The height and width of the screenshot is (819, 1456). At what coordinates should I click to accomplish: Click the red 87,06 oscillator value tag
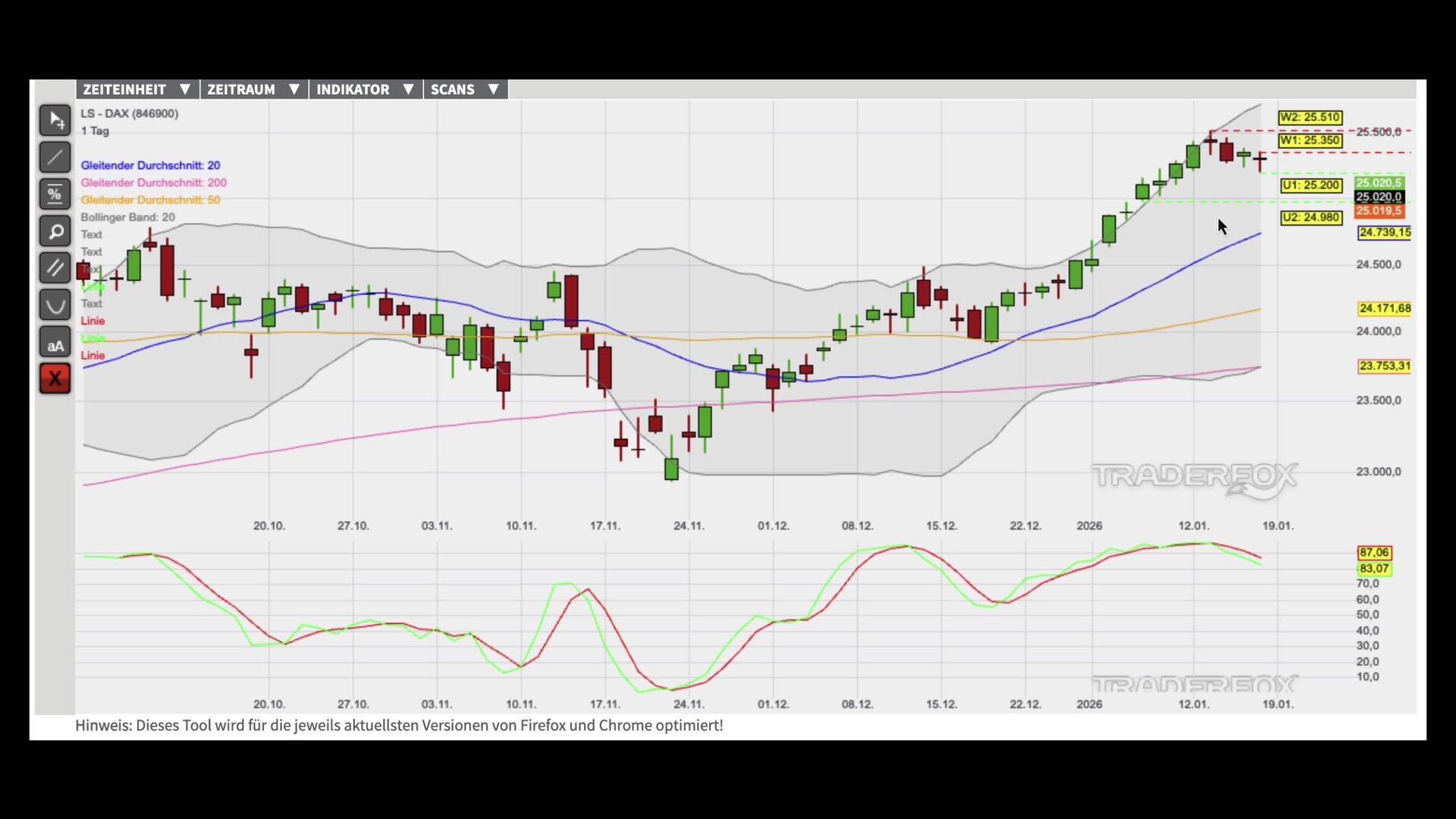point(1373,553)
